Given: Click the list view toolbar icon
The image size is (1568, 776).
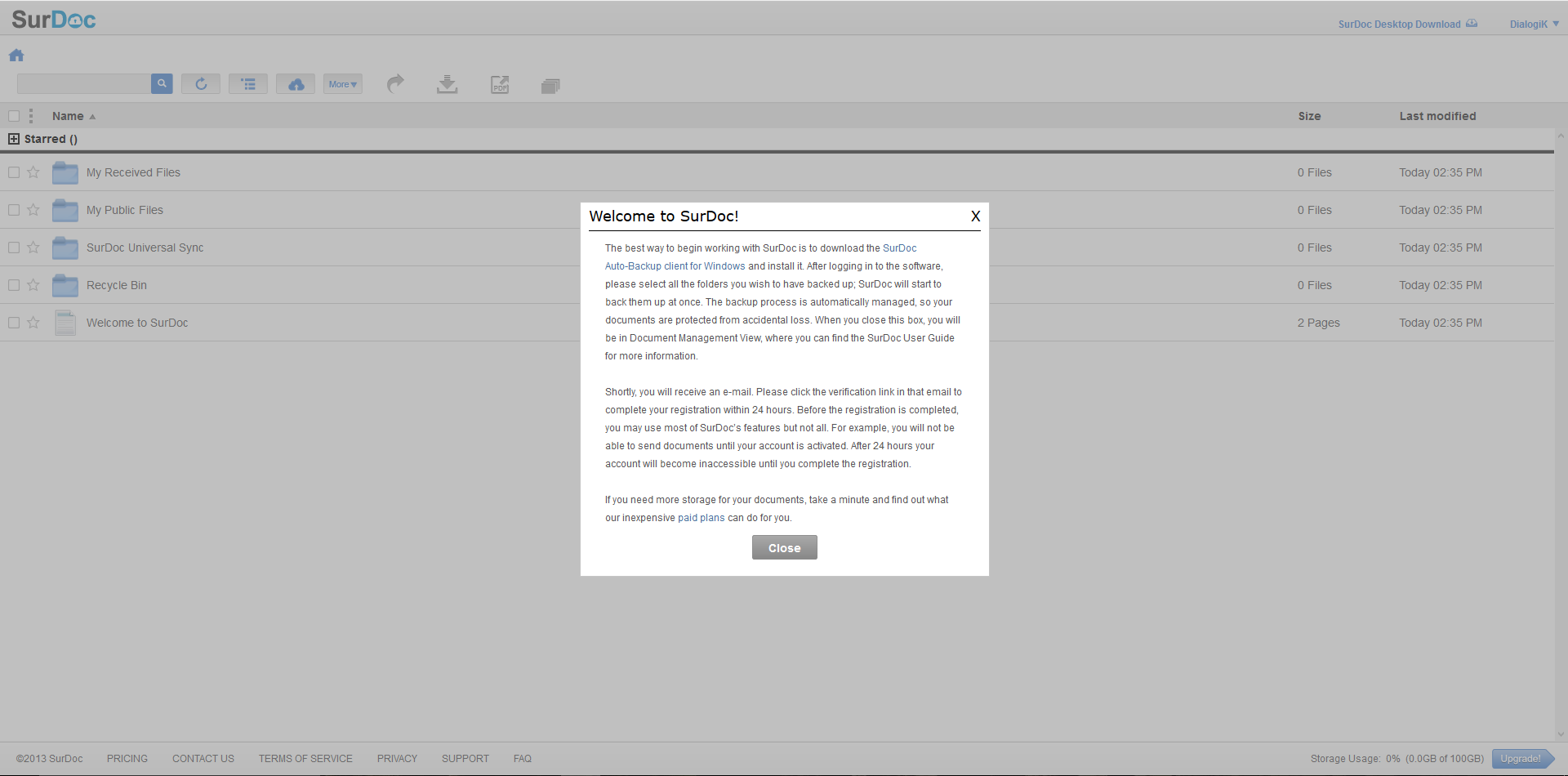Looking at the screenshot, I should coord(248,83).
